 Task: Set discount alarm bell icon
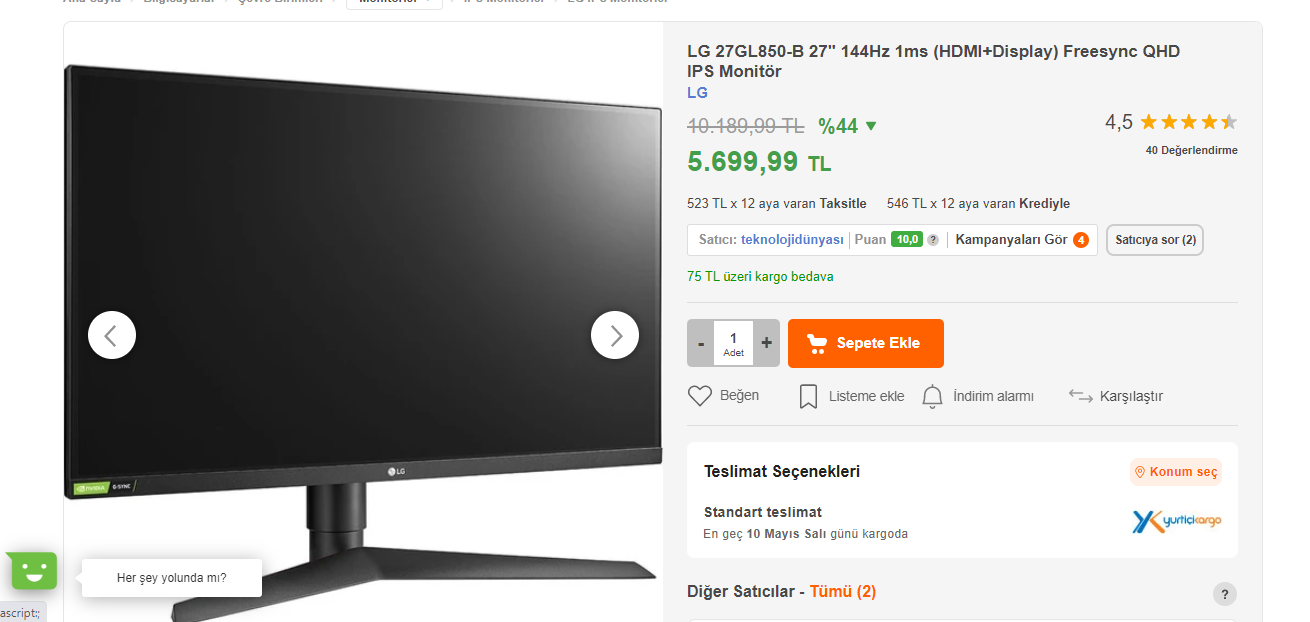click(932, 396)
